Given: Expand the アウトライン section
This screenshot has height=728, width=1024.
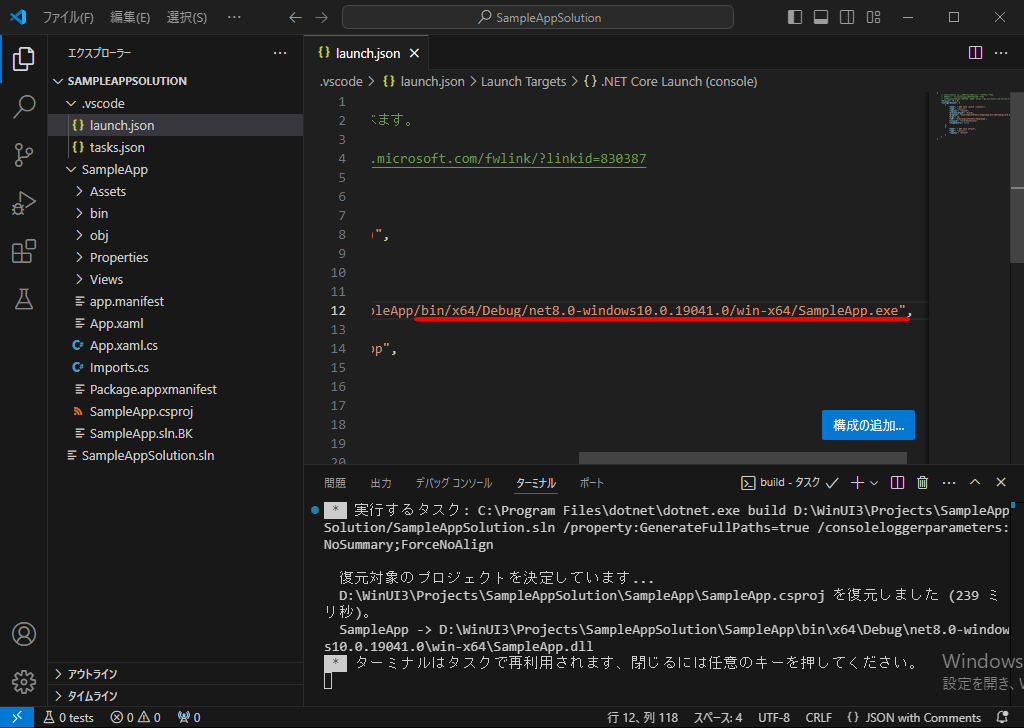Looking at the screenshot, I should 175,674.
